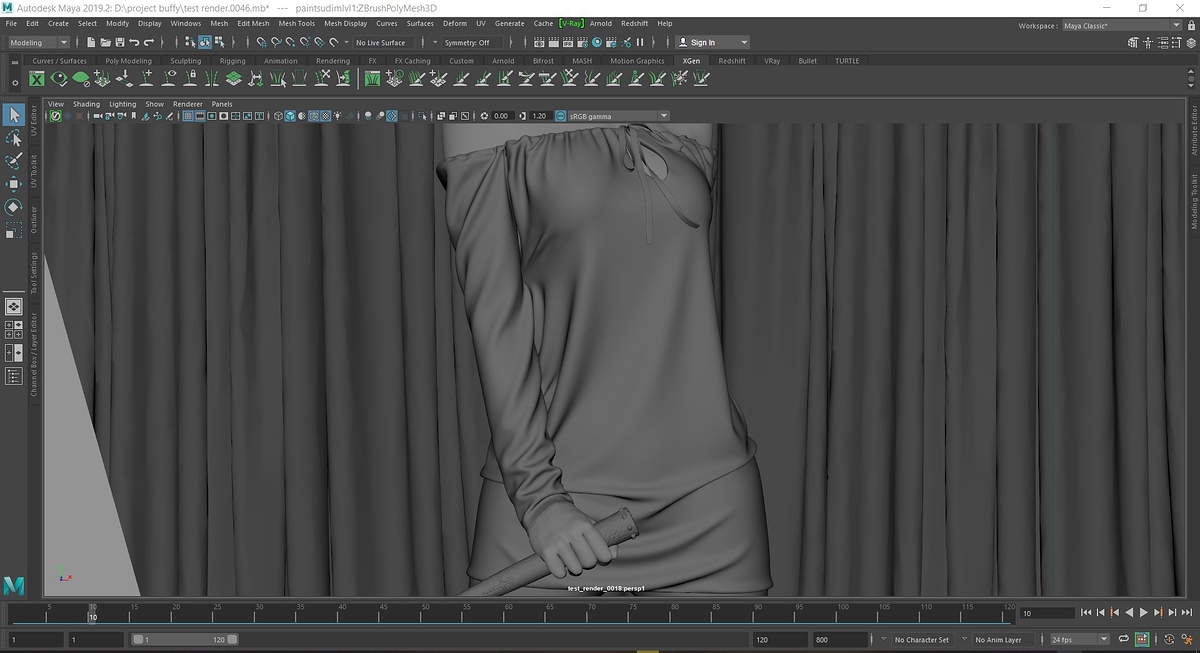Click the XGen stacked layers shelf icon
Image resolution: width=1200 pixels, height=653 pixels.
pyautogui.click(x=234, y=79)
